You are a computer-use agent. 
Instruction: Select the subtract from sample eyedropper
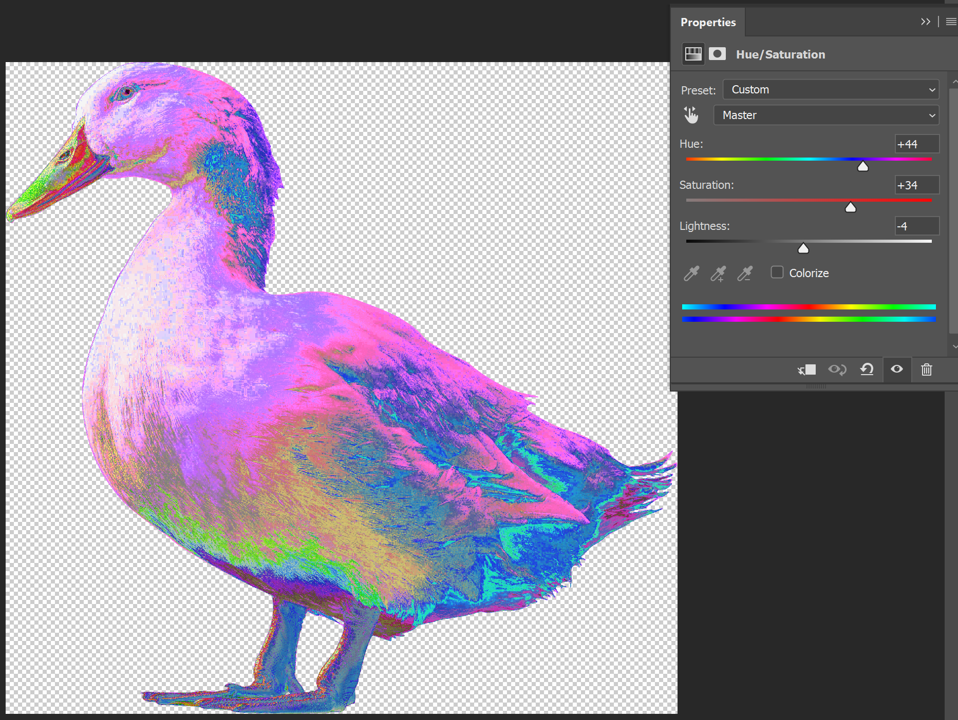coord(745,273)
